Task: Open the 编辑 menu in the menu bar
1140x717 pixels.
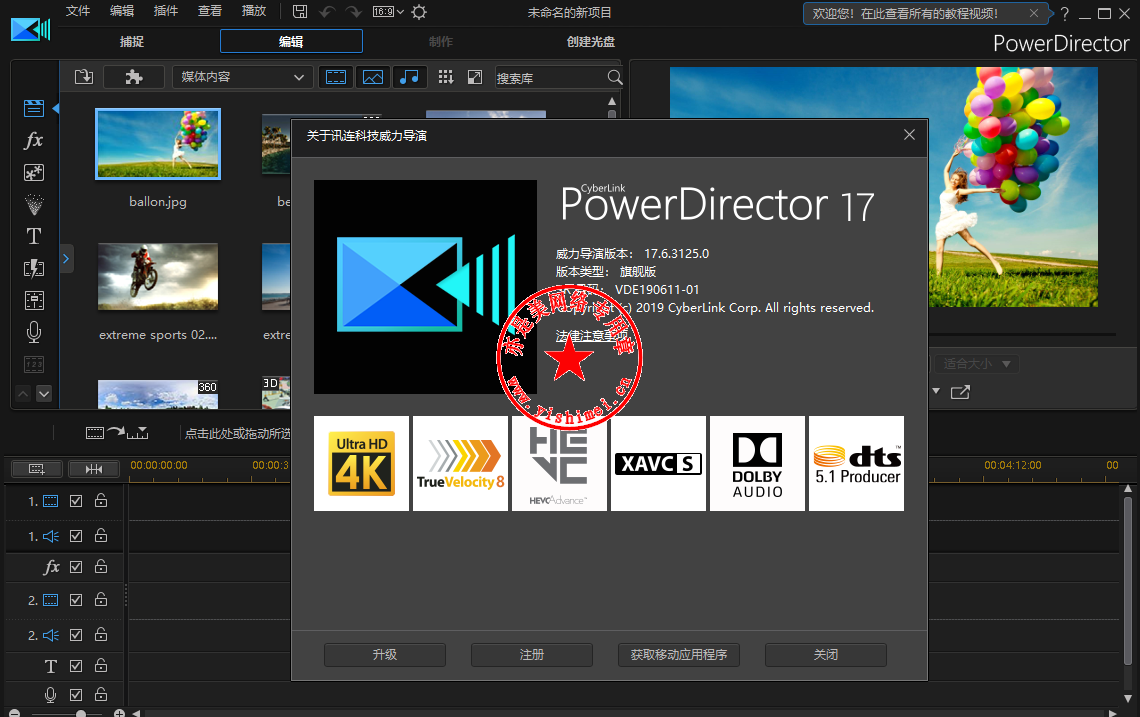Action: click(x=122, y=11)
